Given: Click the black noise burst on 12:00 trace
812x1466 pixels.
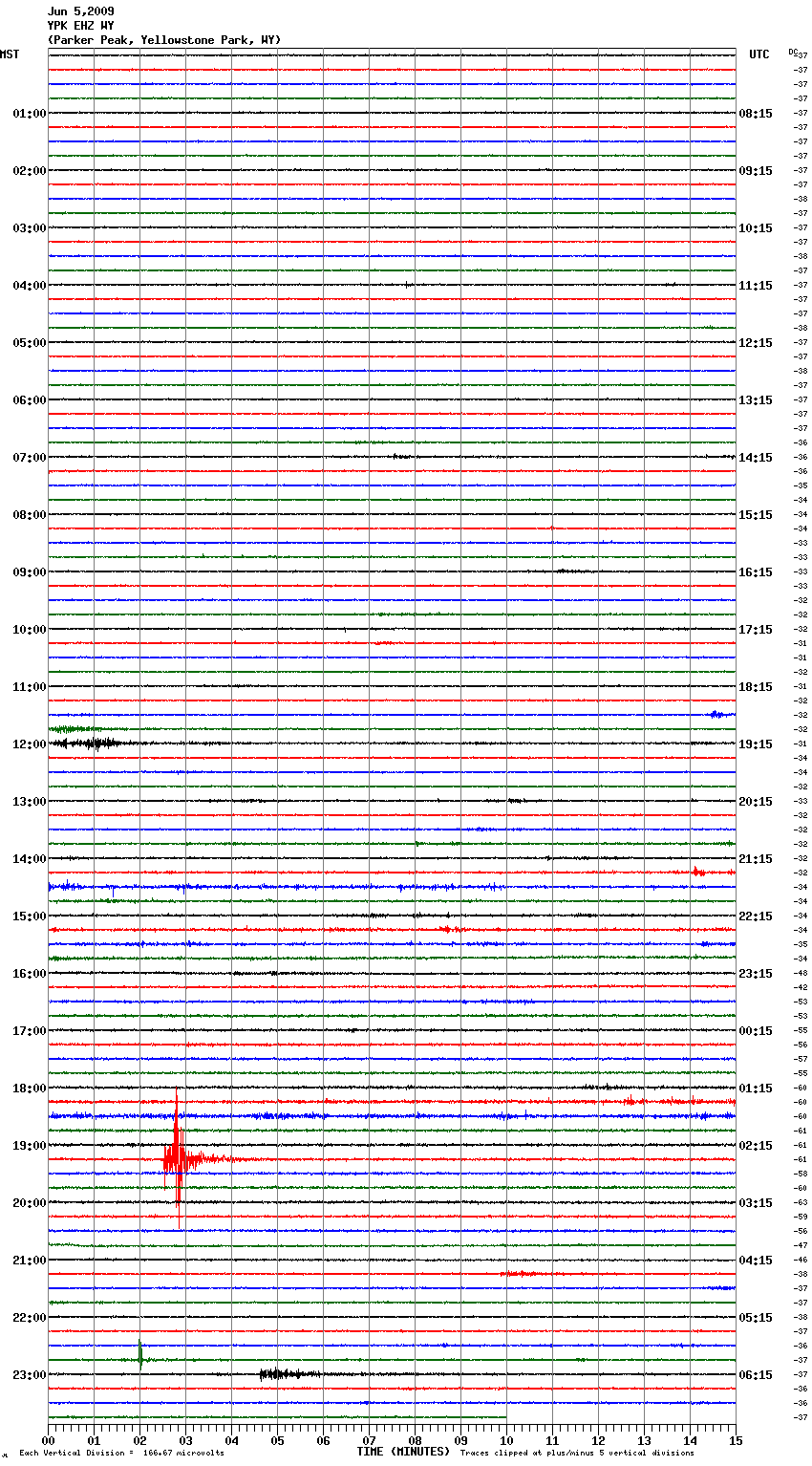Looking at the screenshot, I should click(x=86, y=743).
